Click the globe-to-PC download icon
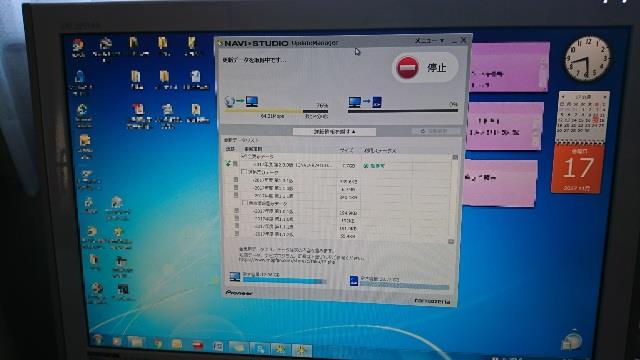The height and width of the screenshot is (360, 640). [x=242, y=101]
